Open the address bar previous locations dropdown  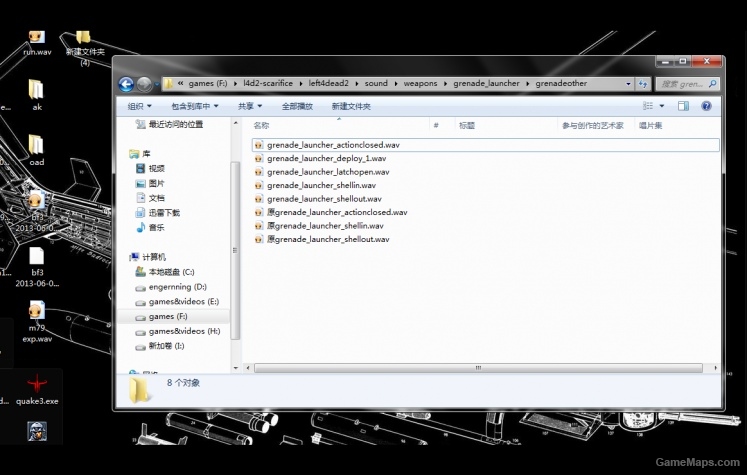(x=628, y=84)
